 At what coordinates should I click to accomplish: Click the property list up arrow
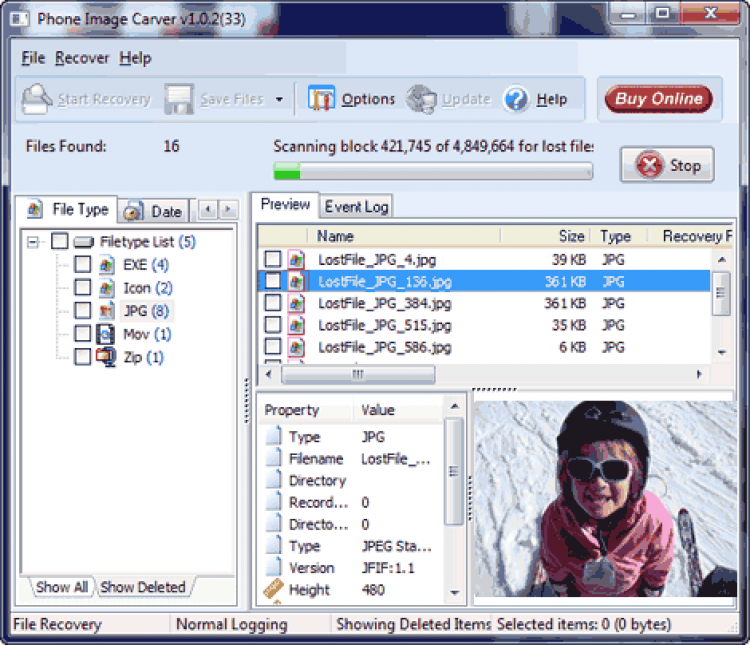pyautogui.click(x=454, y=407)
